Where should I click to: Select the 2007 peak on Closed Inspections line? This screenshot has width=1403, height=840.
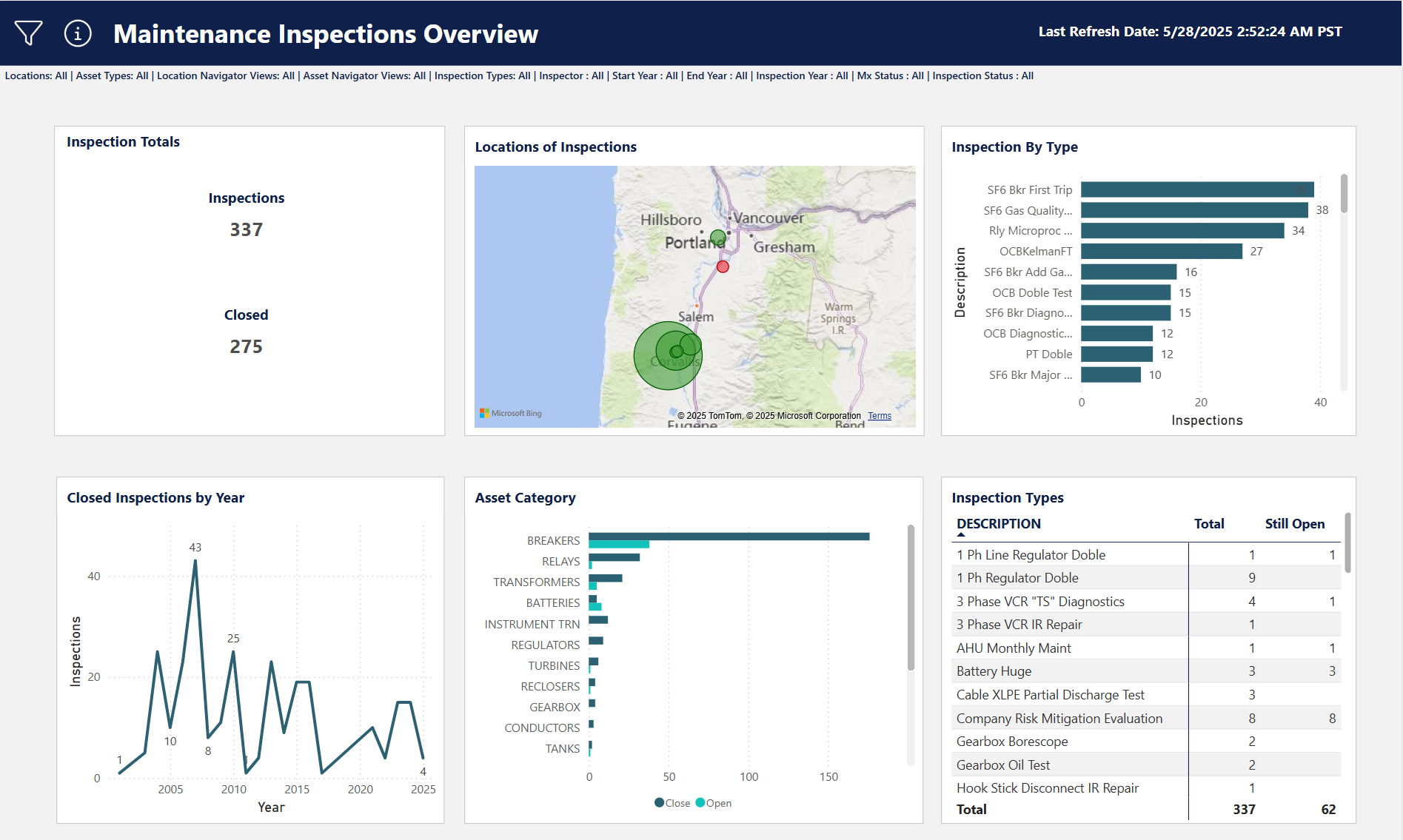195,560
